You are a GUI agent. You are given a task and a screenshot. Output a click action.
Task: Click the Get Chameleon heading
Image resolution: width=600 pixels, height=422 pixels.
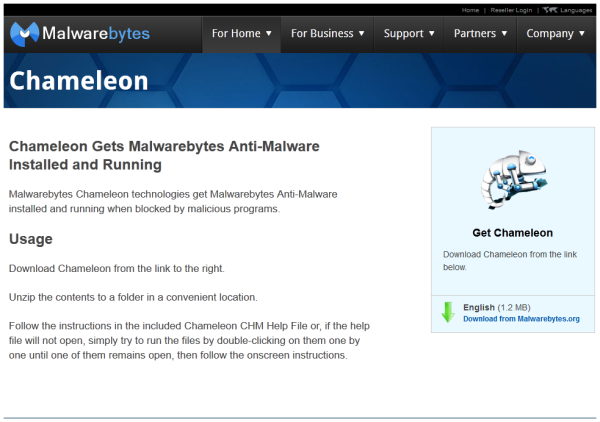point(512,233)
